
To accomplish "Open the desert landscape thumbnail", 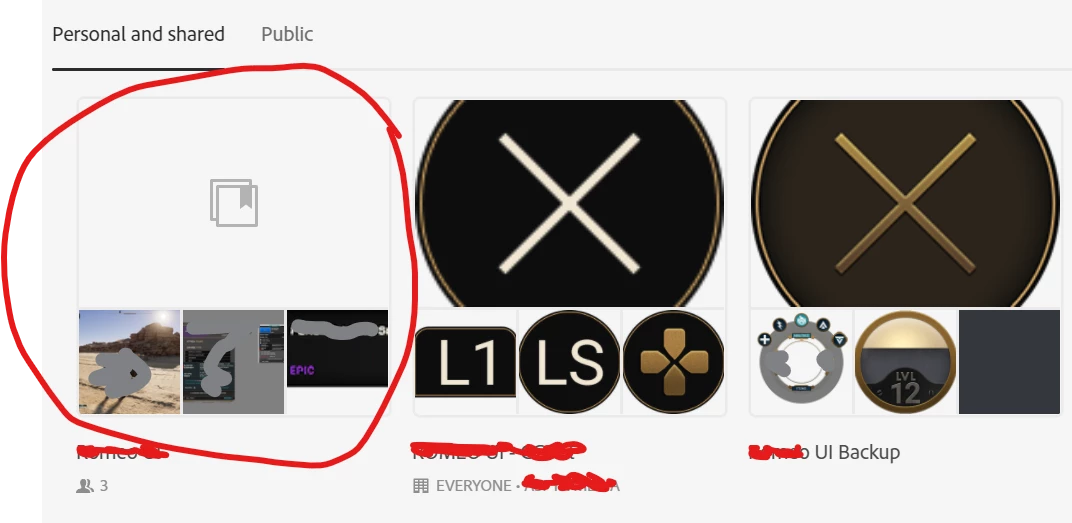I will 129,362.
